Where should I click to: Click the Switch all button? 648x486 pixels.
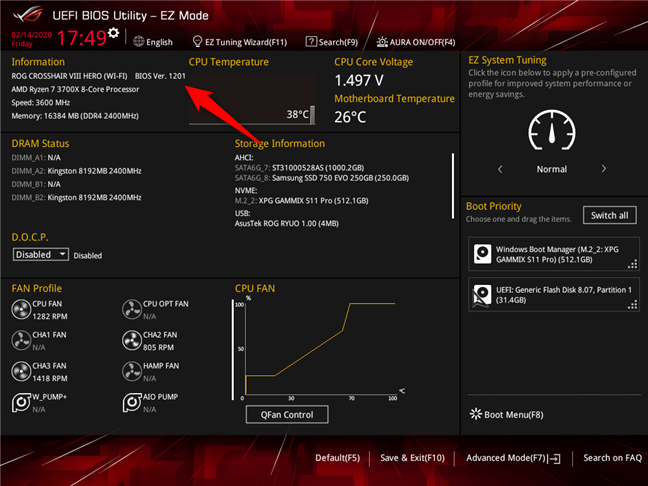610,215
